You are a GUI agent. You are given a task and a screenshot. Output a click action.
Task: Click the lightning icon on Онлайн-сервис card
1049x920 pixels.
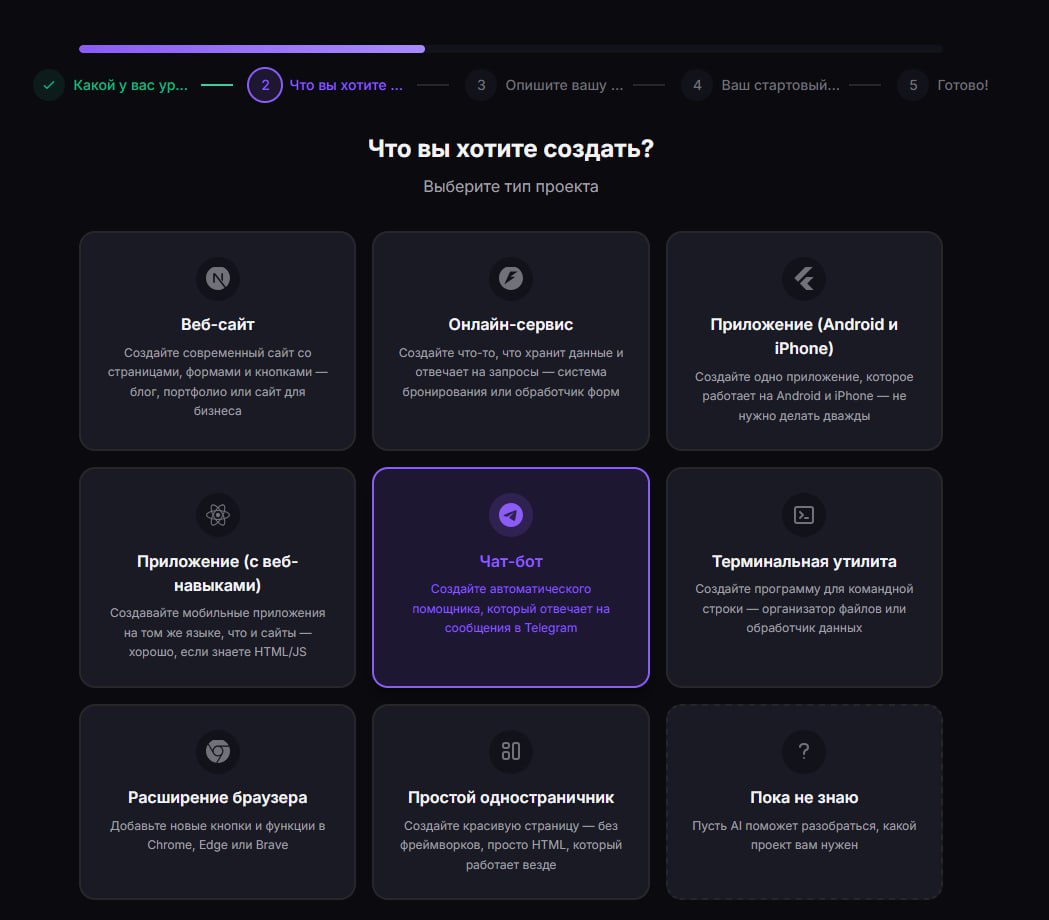pyautogui.click(x=510, y=278)
